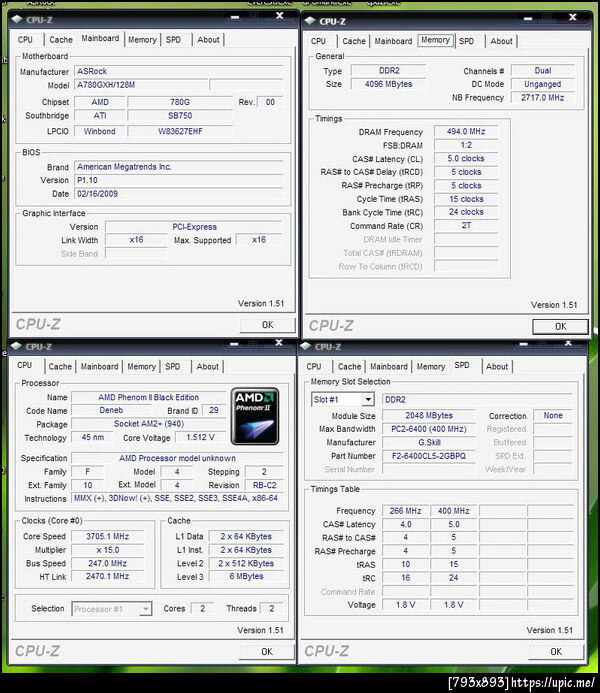Select Mainboard tab in SPD window
Image resolution: width=600 pixels, height=693 pixels.
click(389, 366)
